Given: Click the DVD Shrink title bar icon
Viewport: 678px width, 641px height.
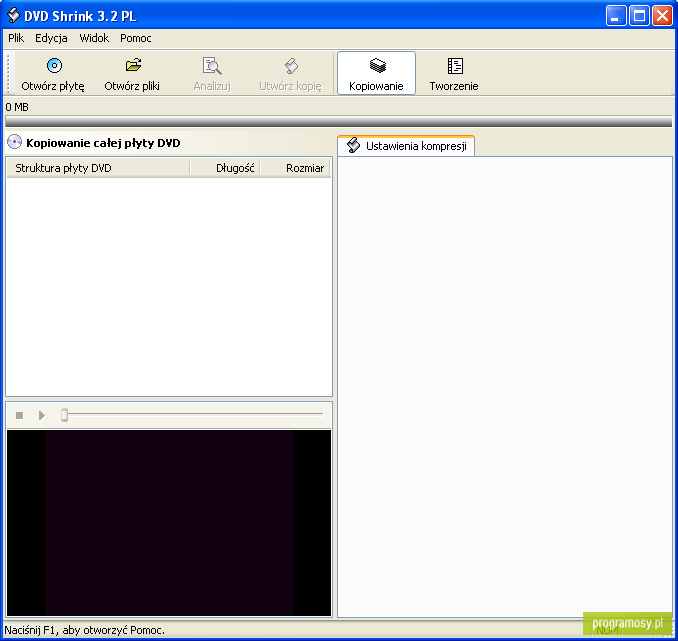Looking at the screenshot, I should [13, 15].
